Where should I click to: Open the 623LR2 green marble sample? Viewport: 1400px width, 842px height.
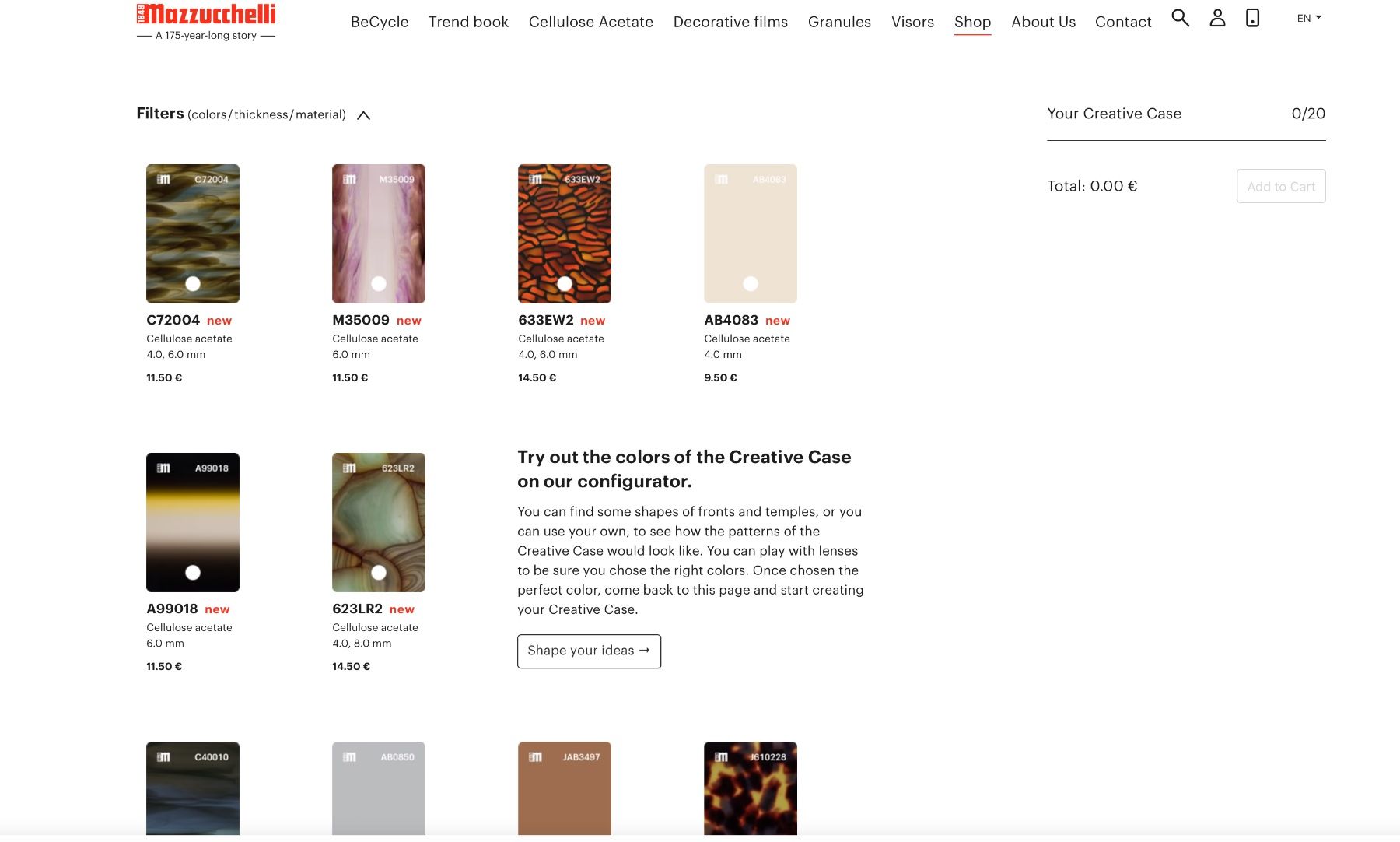pos(379,522)
